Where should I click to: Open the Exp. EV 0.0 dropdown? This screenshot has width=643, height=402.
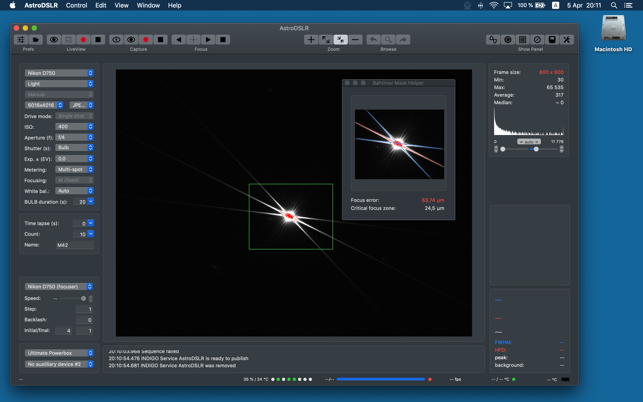75,159
